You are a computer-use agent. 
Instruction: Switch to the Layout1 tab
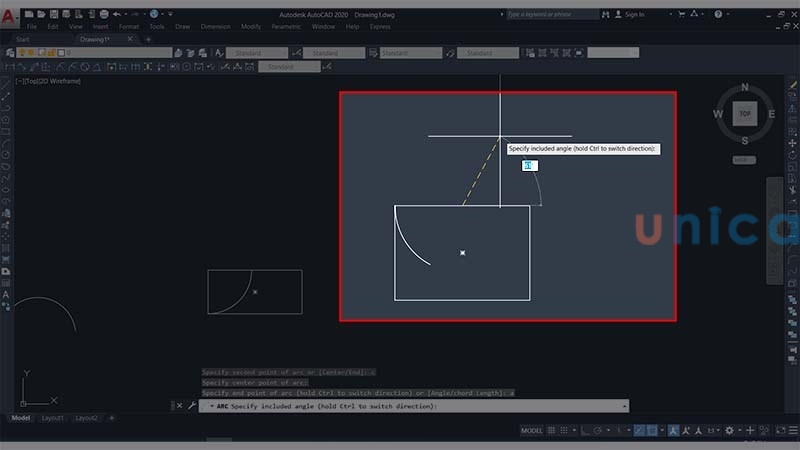click(53, 418)
